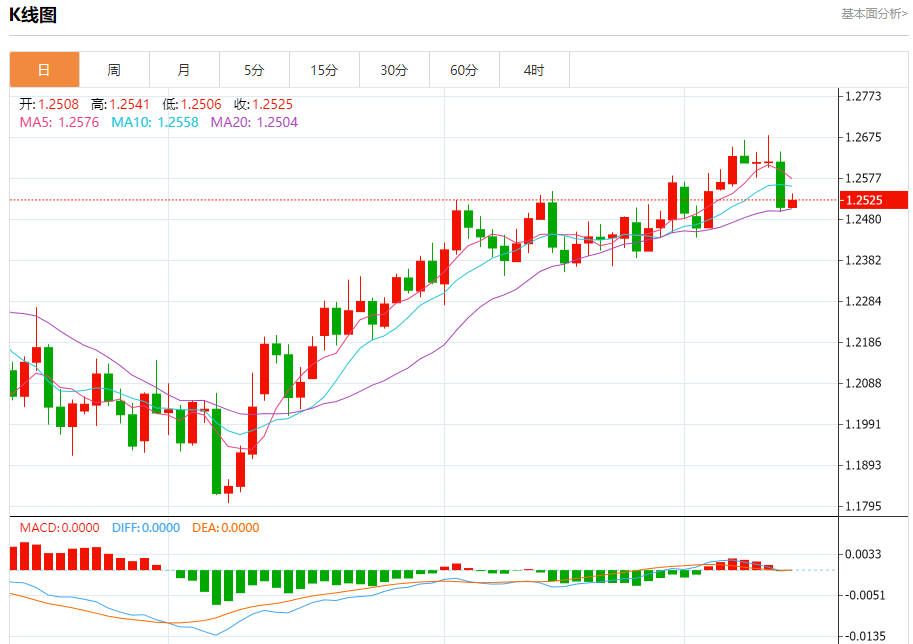
Task: Click the 1.1893 price axis label
Action: coord(864,465)
